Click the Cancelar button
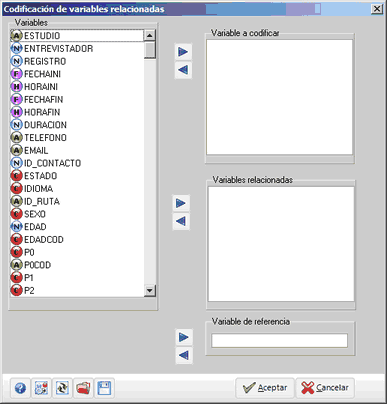The height and width of the screenshot is (404, 387). (325, 388)
